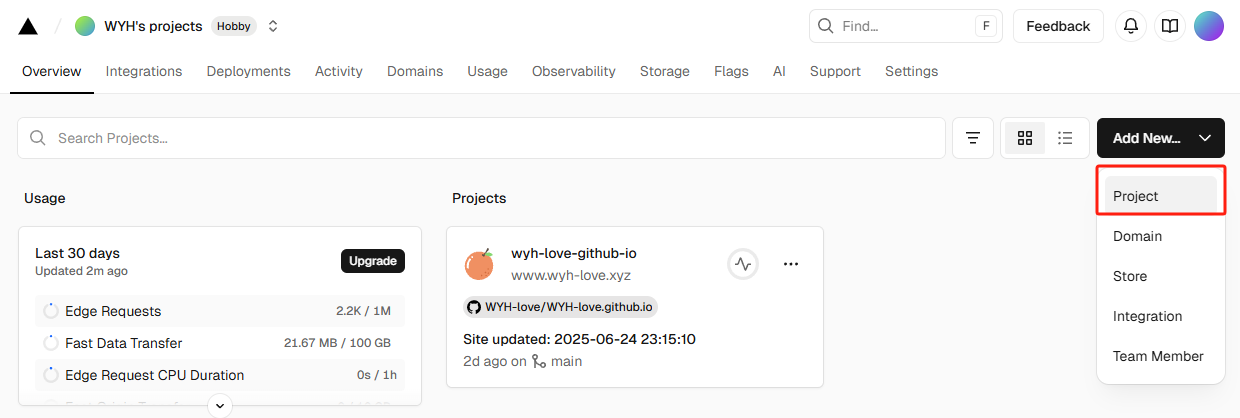Open the user avatar menu
Viewport: 1240px width, 418px height.
1208,27
